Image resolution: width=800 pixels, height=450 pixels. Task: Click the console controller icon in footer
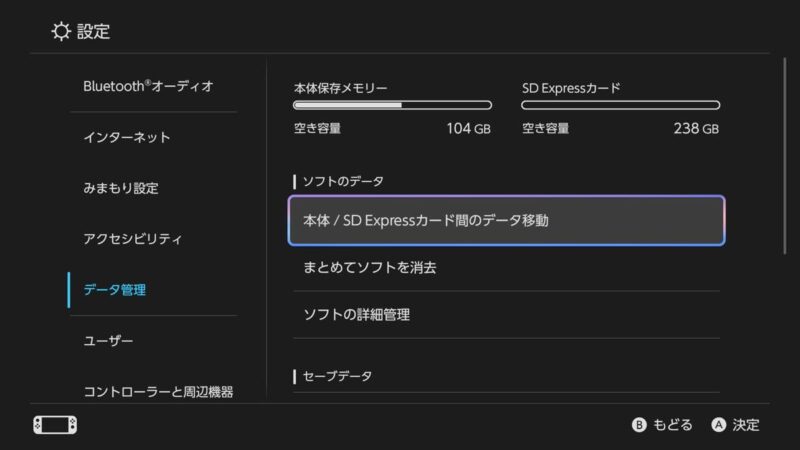coord(55,425)
